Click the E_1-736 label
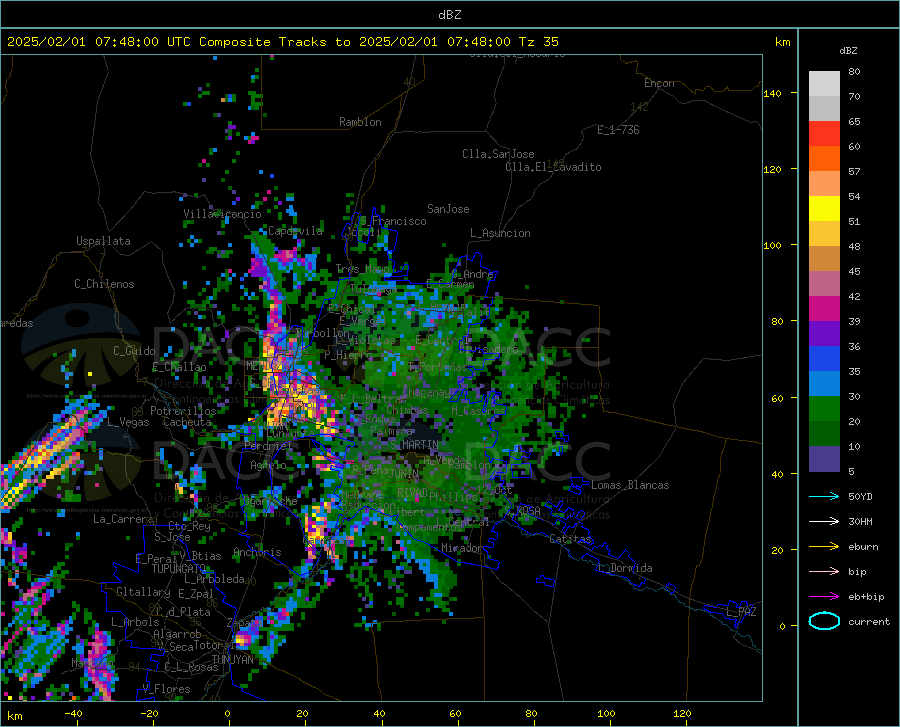This screenshot has height=727, width=900. point(618,130)
